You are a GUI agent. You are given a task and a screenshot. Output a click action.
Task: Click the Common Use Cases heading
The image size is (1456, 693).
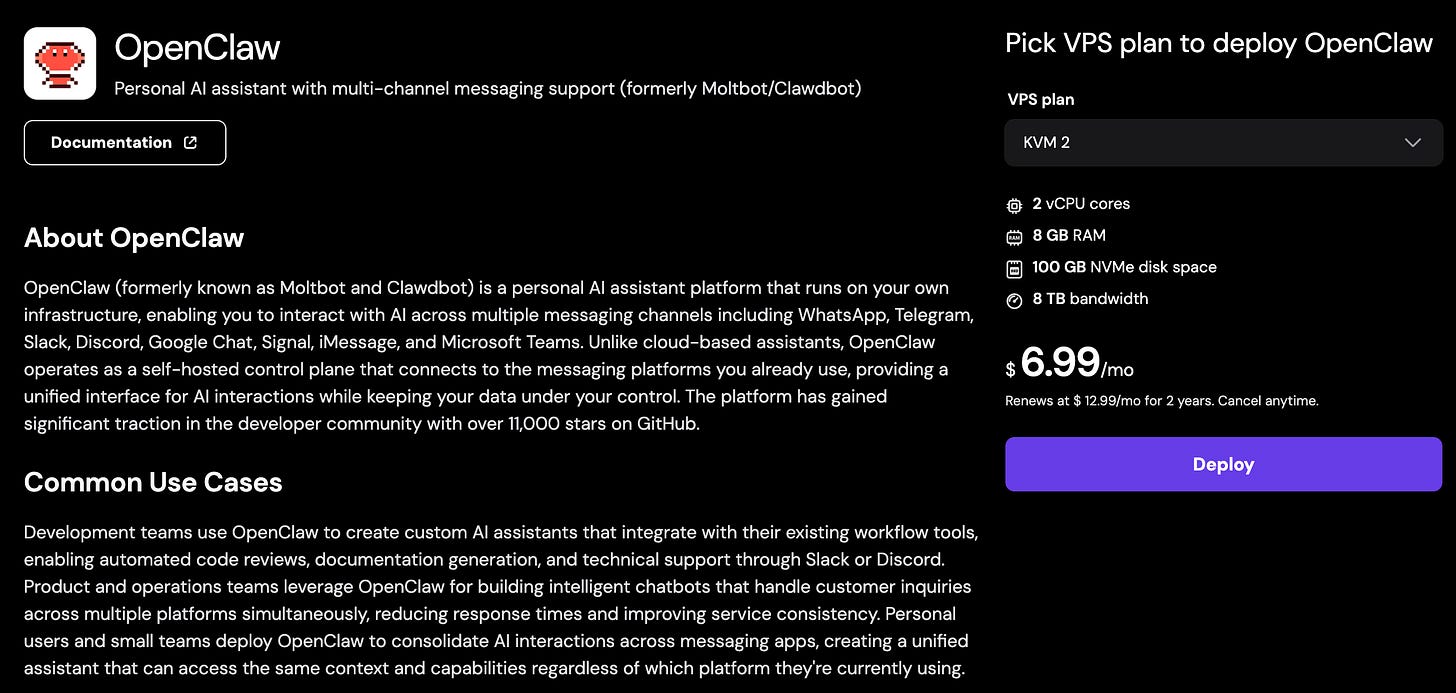point(152,482)
